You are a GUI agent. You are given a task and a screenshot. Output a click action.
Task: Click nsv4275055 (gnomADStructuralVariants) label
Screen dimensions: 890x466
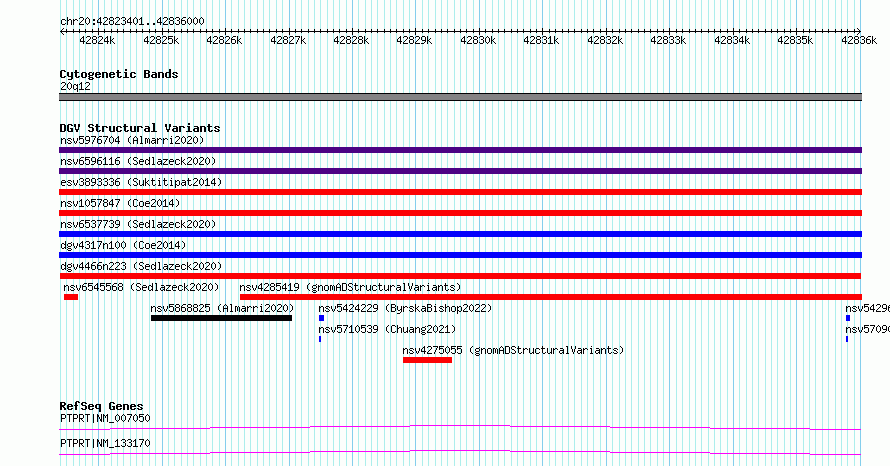click(x=513, y=350)
